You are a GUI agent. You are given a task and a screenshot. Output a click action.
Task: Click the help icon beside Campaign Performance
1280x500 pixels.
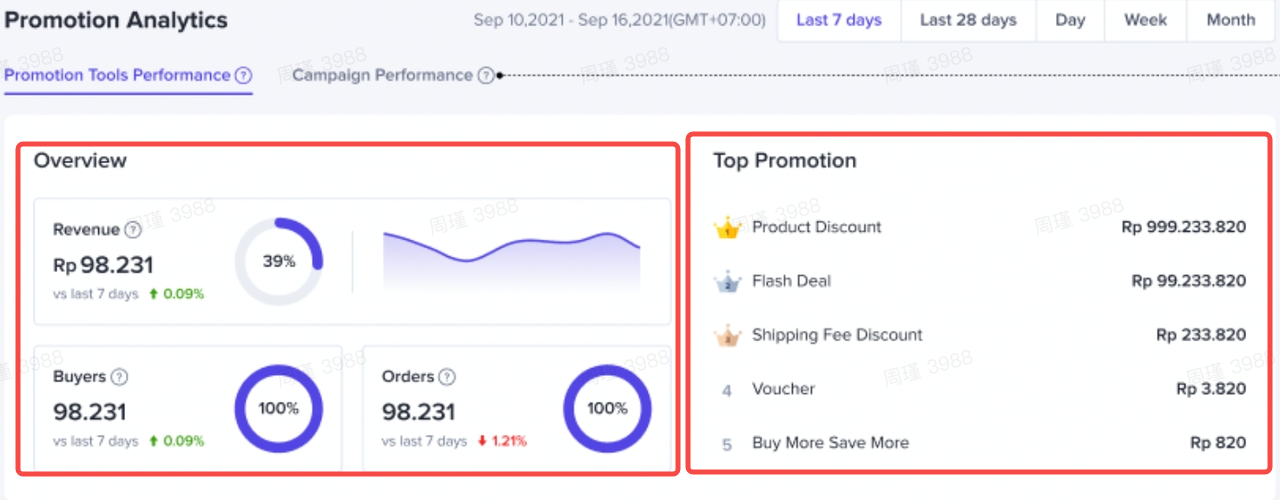click(x=486, y=76)
